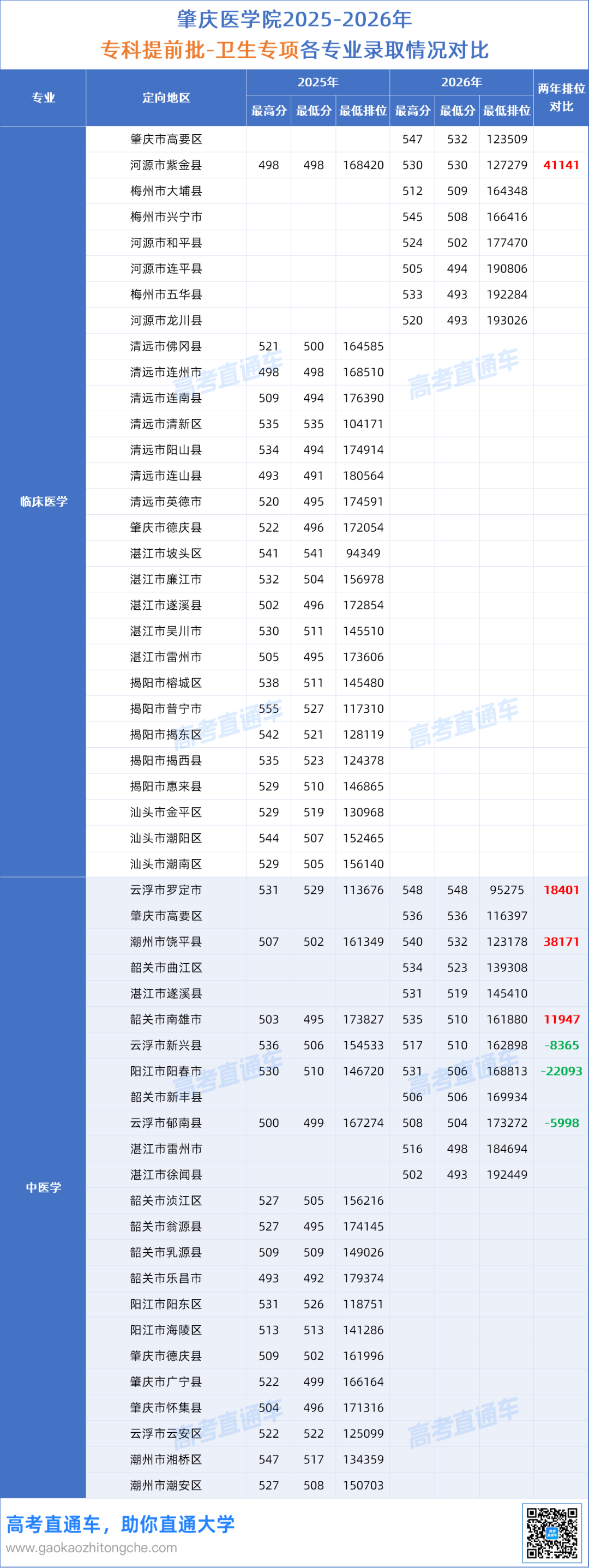
Task: Click the red 41141 rank difference
Action: pyautogui.click(x=561, y=165)
